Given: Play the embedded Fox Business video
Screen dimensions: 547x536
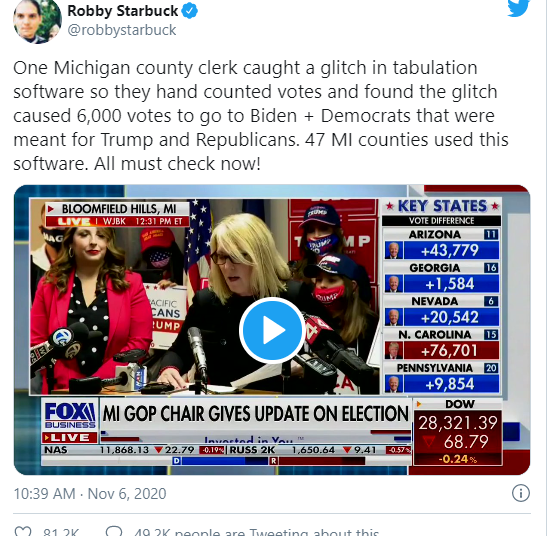Looking at the screenshot, I should point(272,330).
